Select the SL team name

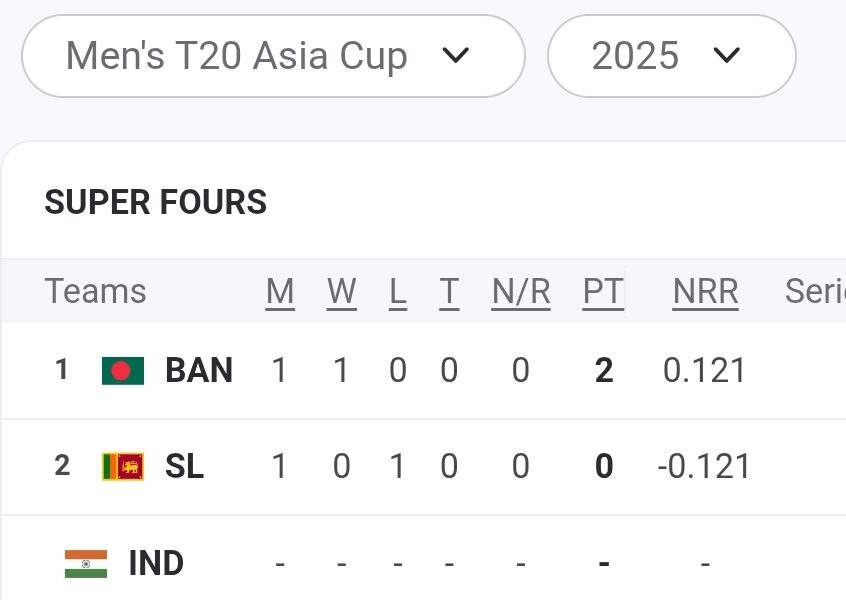click(x=185, y=466)
